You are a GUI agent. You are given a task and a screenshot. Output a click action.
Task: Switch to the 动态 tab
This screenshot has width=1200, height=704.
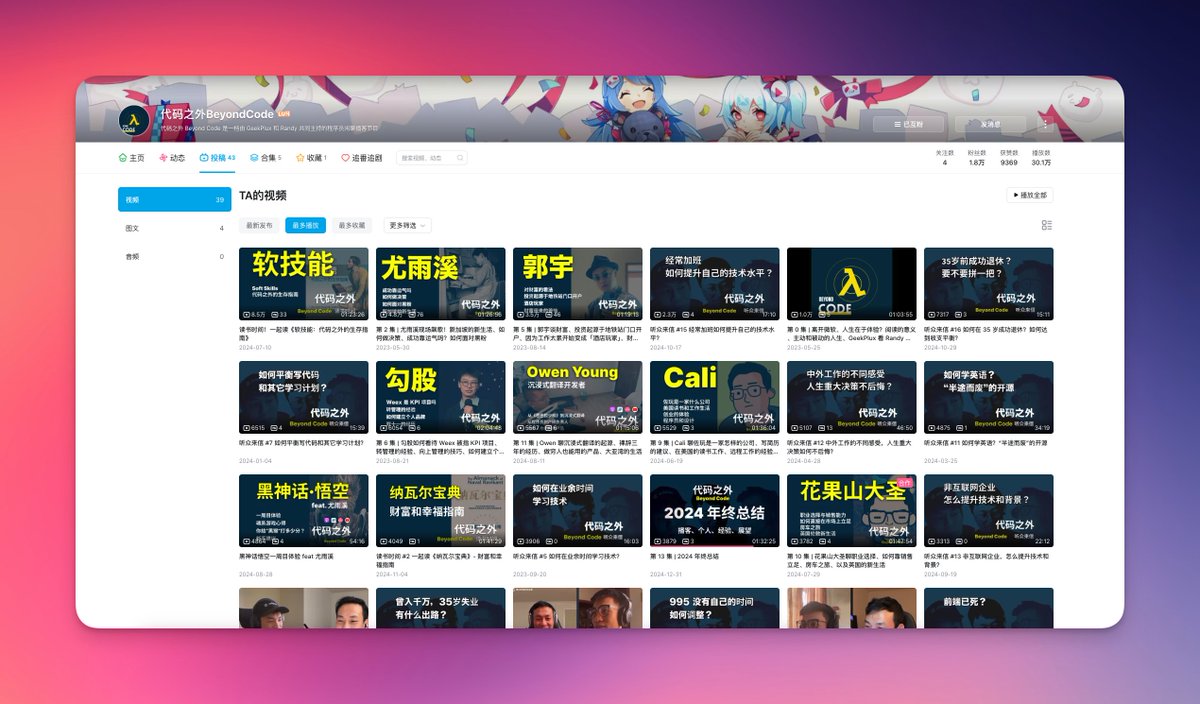pos(172,158)
